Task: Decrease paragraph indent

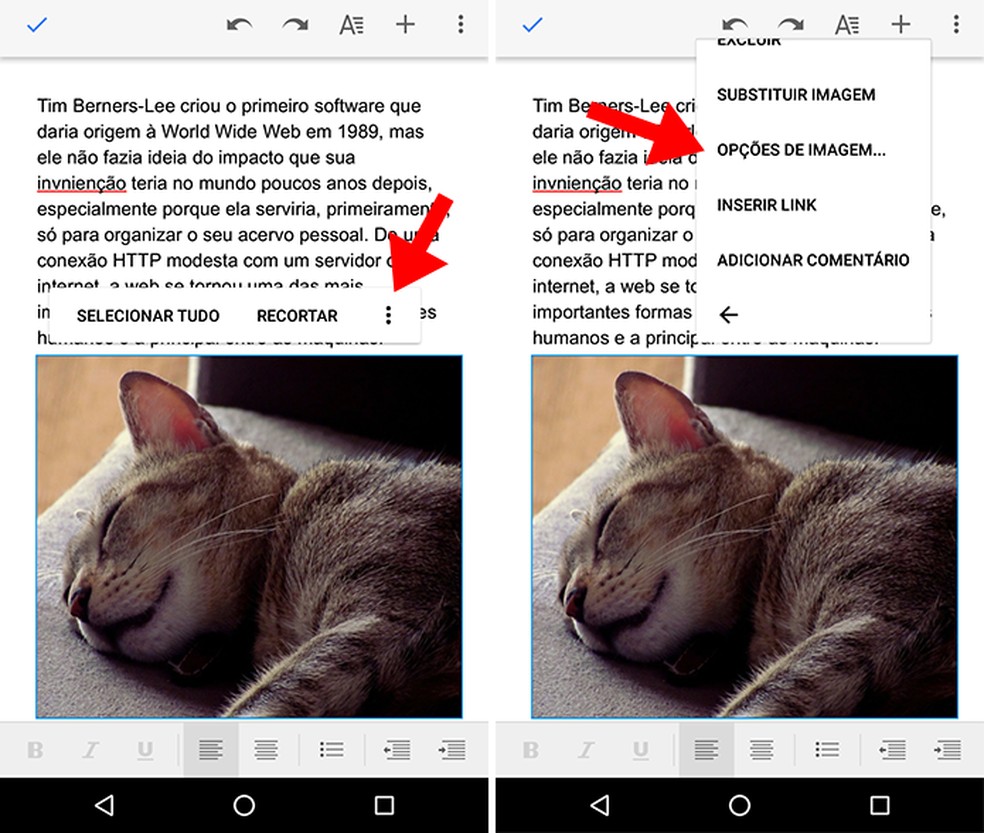Action: (396, 749)
